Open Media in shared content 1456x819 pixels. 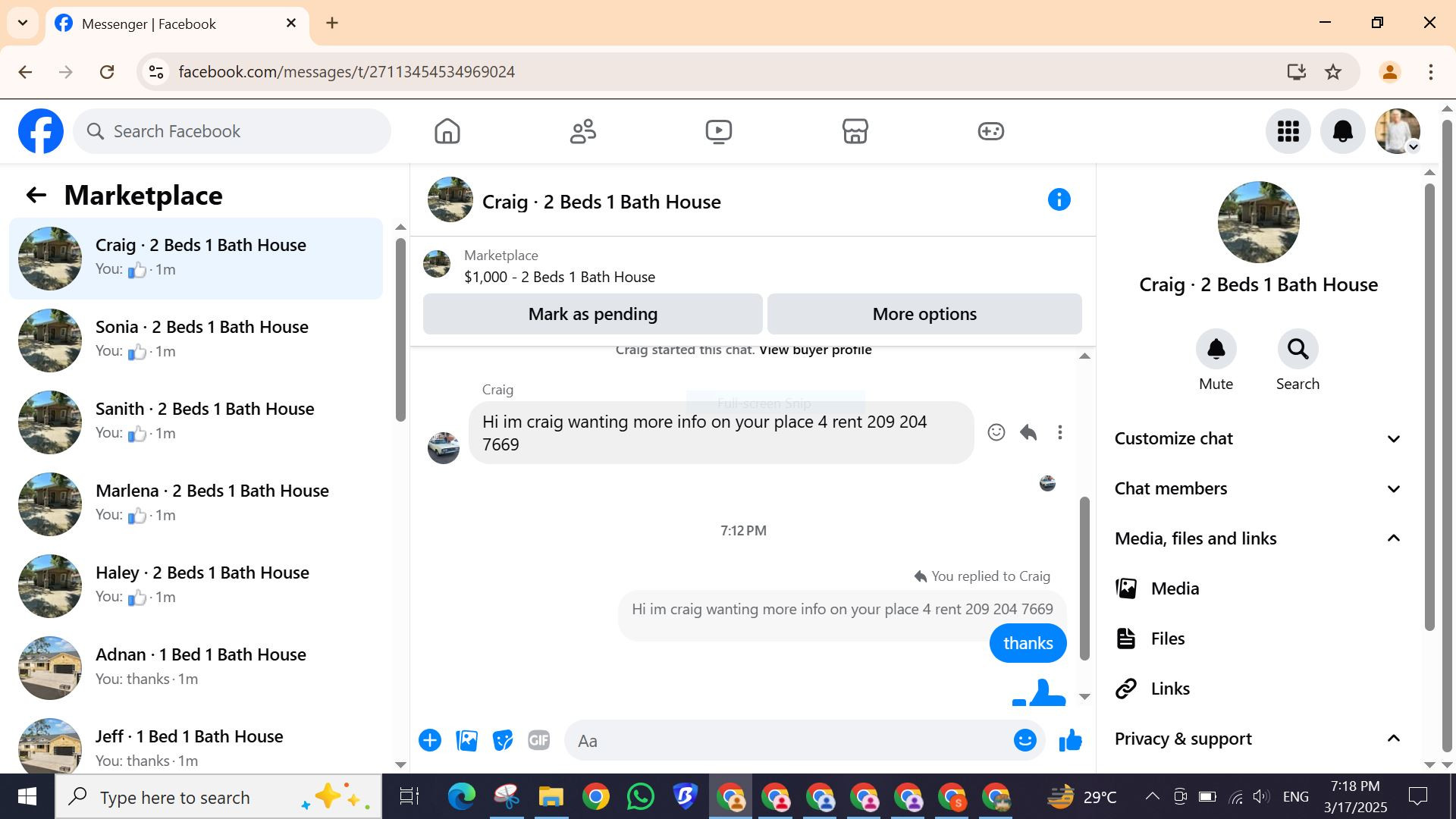[x=1259, y=588]
